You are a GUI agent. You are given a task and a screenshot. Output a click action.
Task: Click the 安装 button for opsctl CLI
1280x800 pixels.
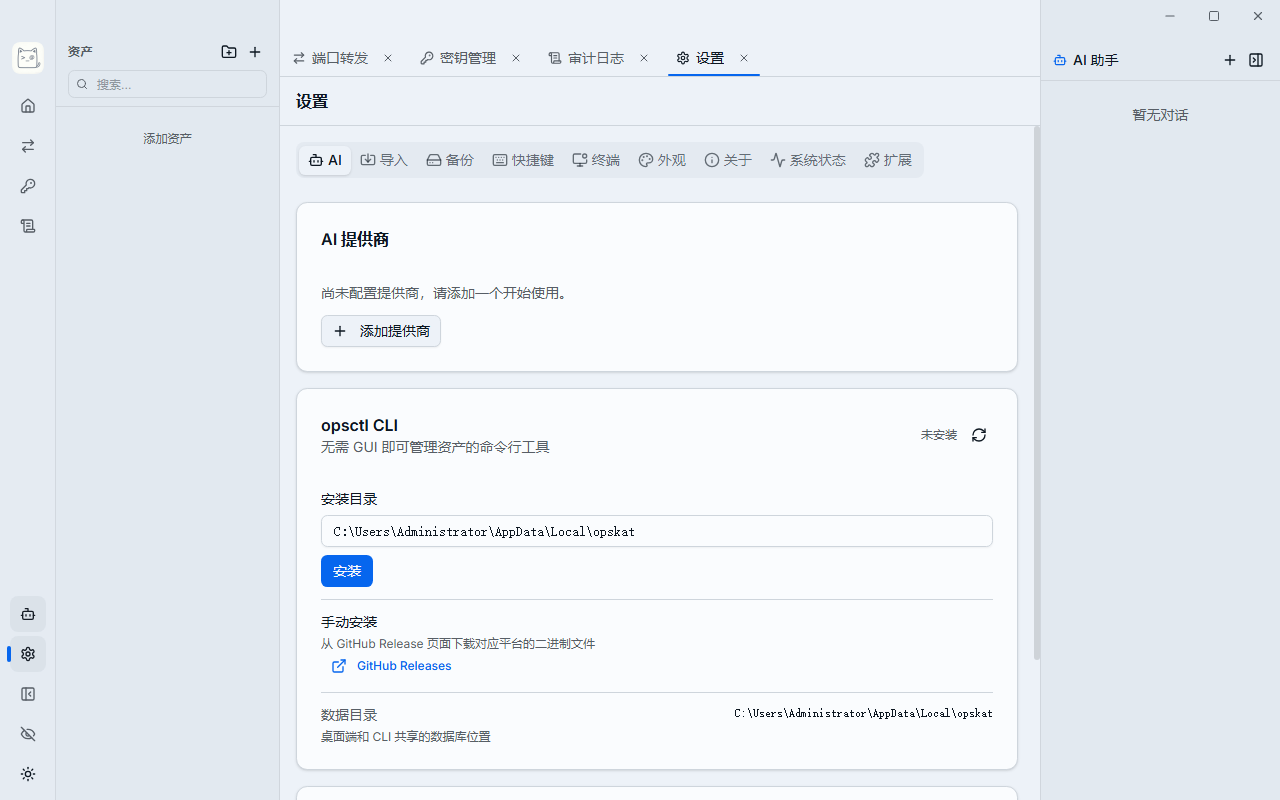pyautogui.click(x=346, y=570)
